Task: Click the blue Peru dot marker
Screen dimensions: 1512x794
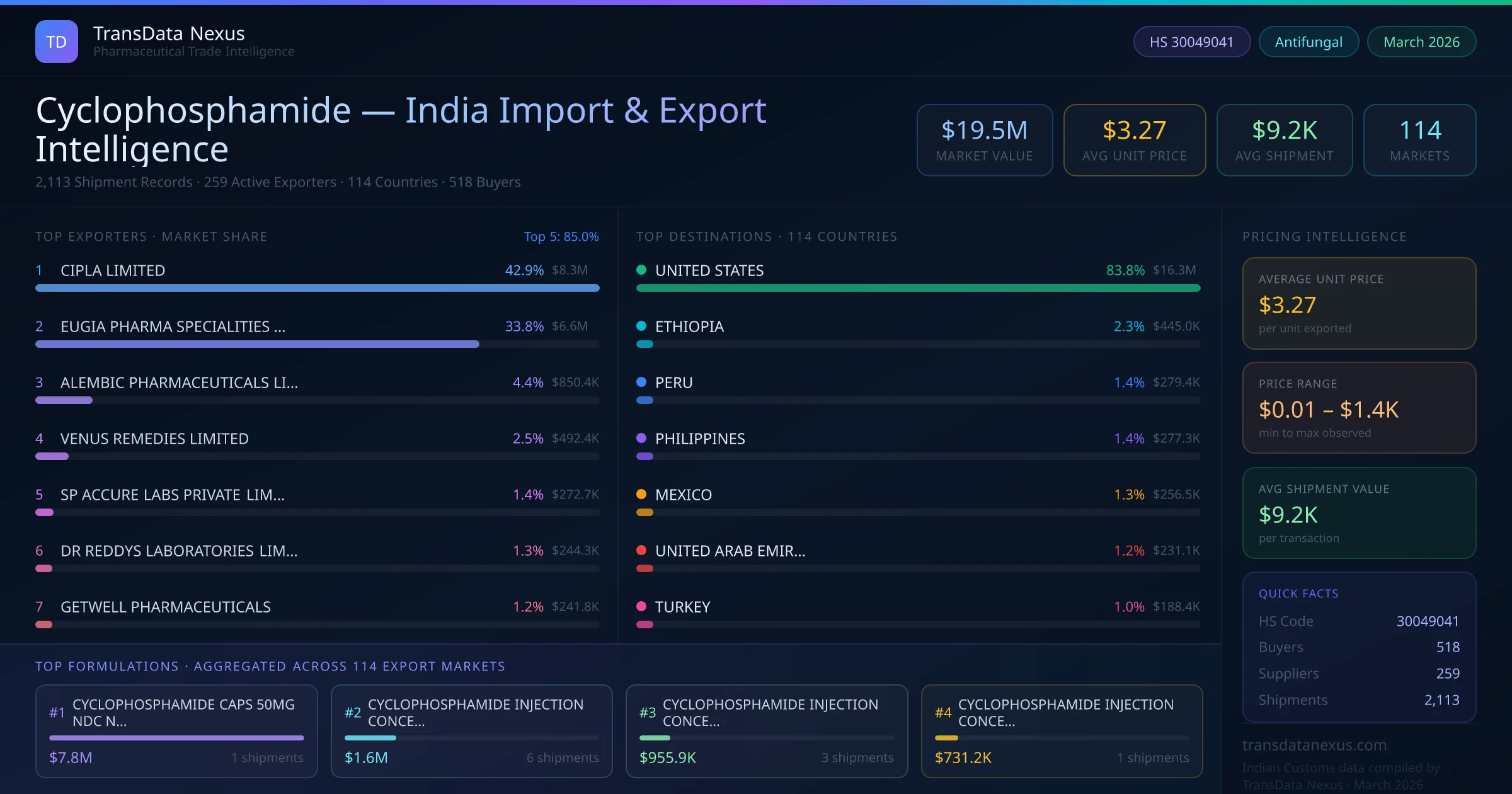Action: [641, 382]
